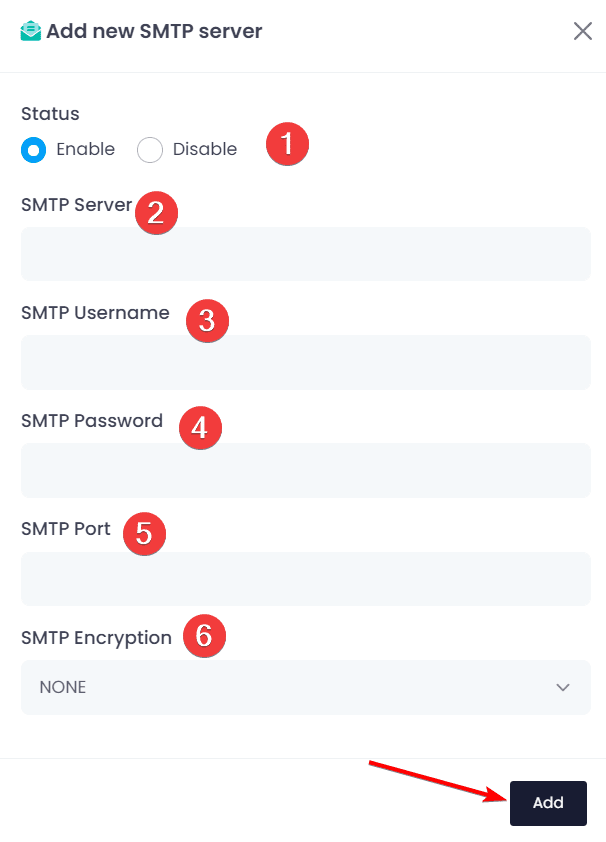
Task: Click the chevron arrow in the encryption dropdown
Action: click(563, 687)
